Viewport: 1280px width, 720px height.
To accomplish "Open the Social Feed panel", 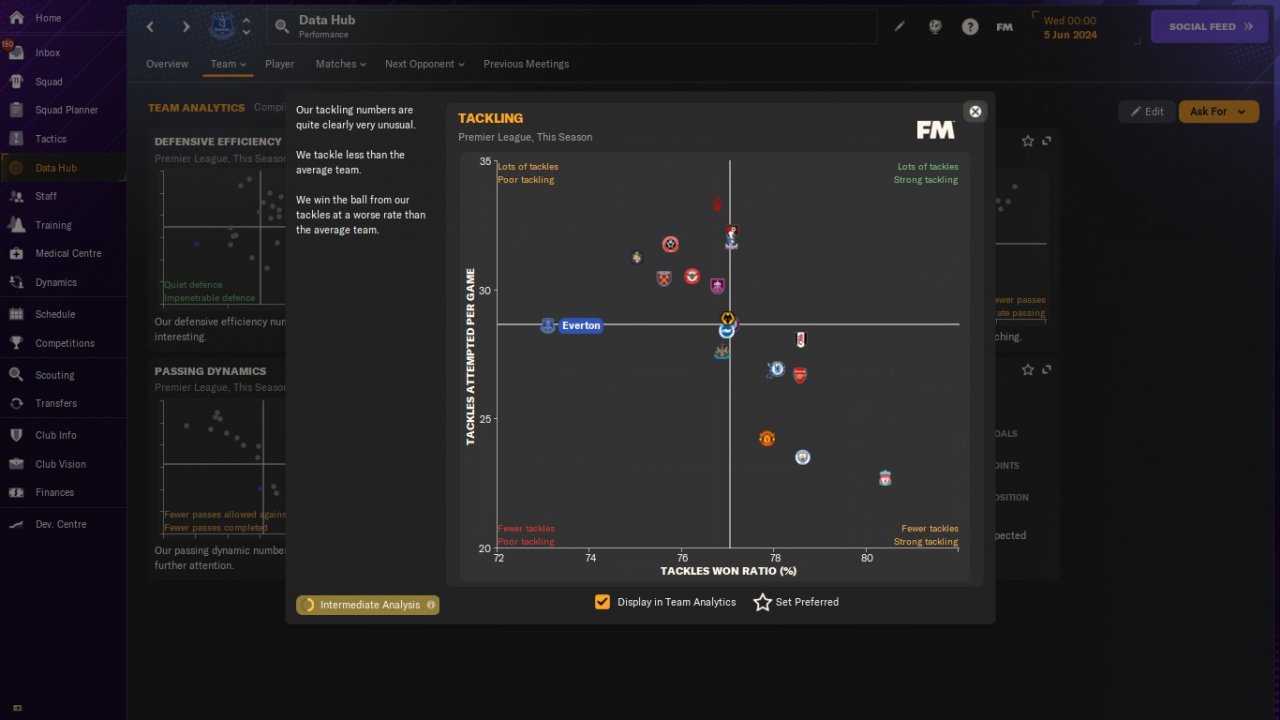I will tap(1210, 27).
